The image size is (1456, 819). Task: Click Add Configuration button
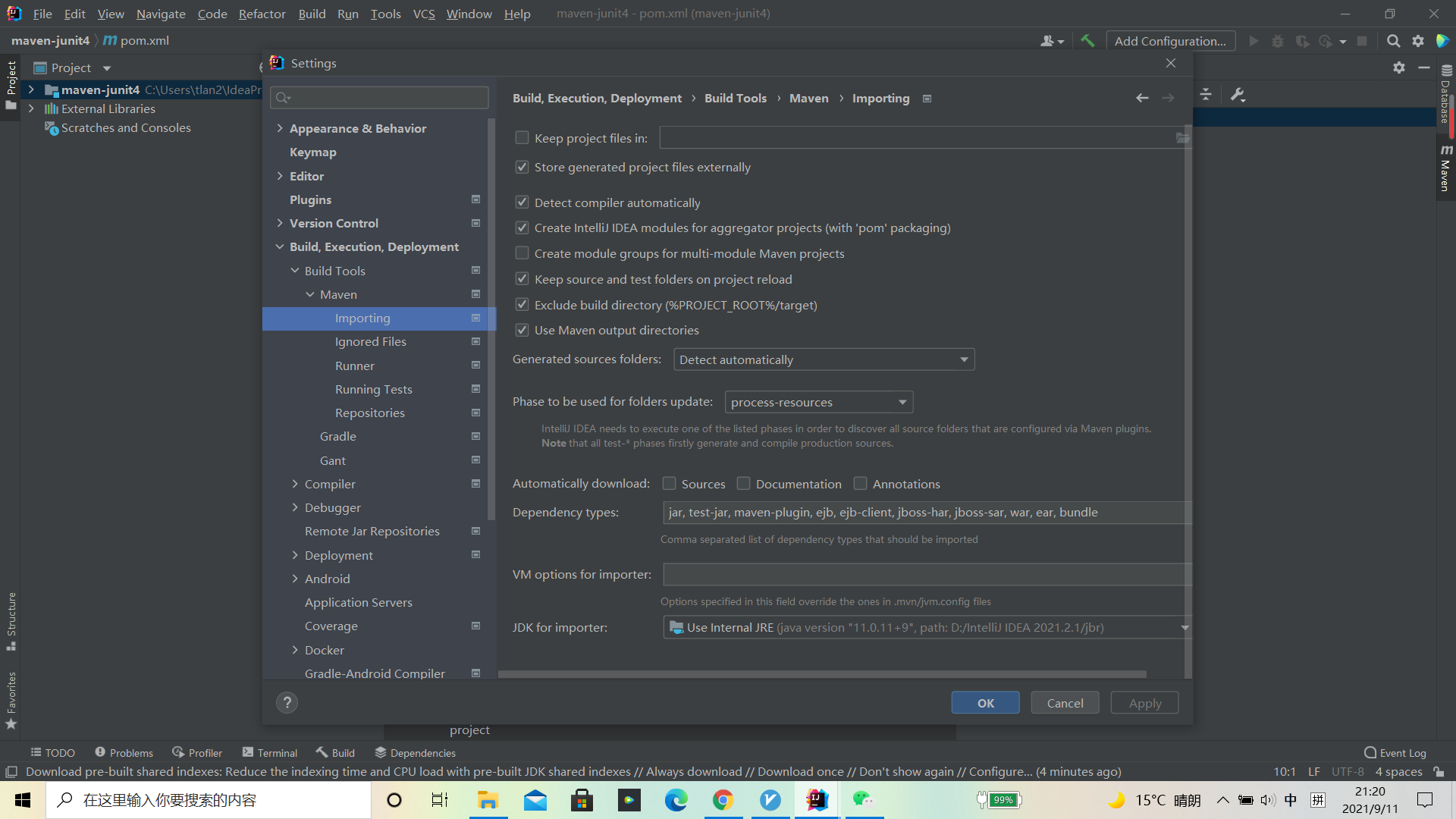(1170, 41)
